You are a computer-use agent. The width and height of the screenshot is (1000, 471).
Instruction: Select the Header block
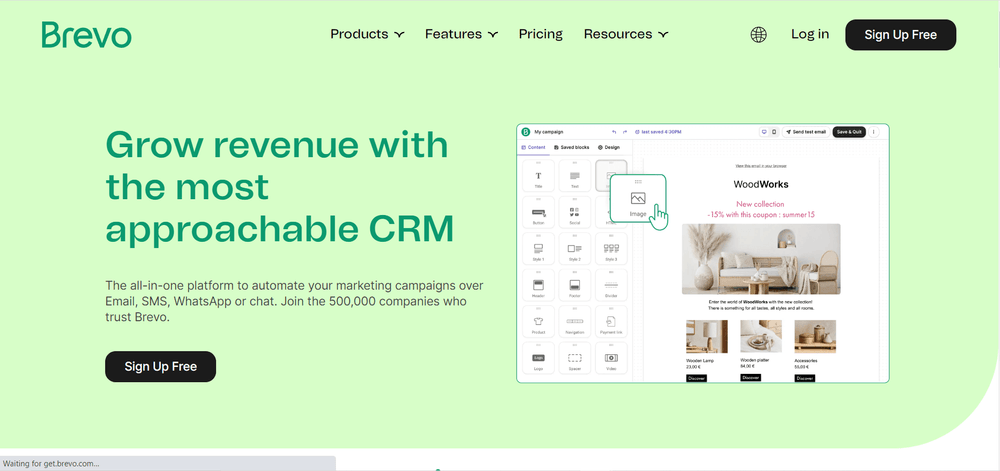click(x=538, y=285)
